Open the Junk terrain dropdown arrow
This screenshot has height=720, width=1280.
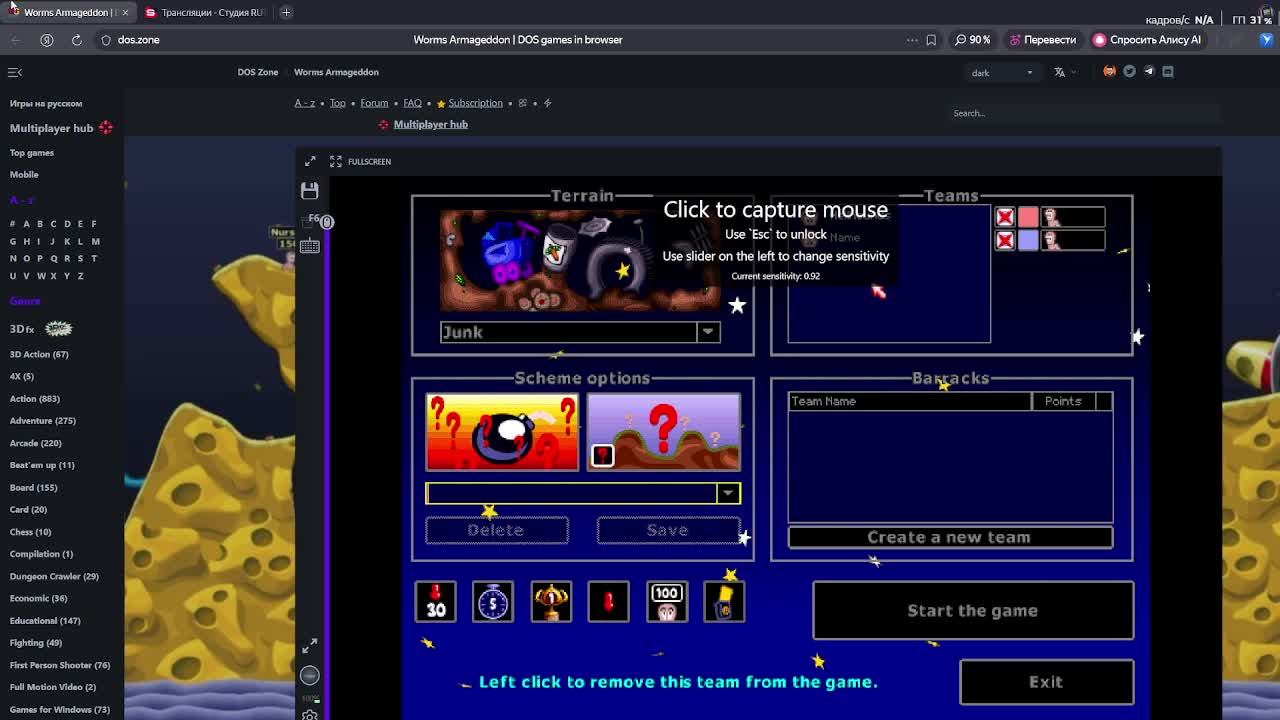tap(708, 332)
